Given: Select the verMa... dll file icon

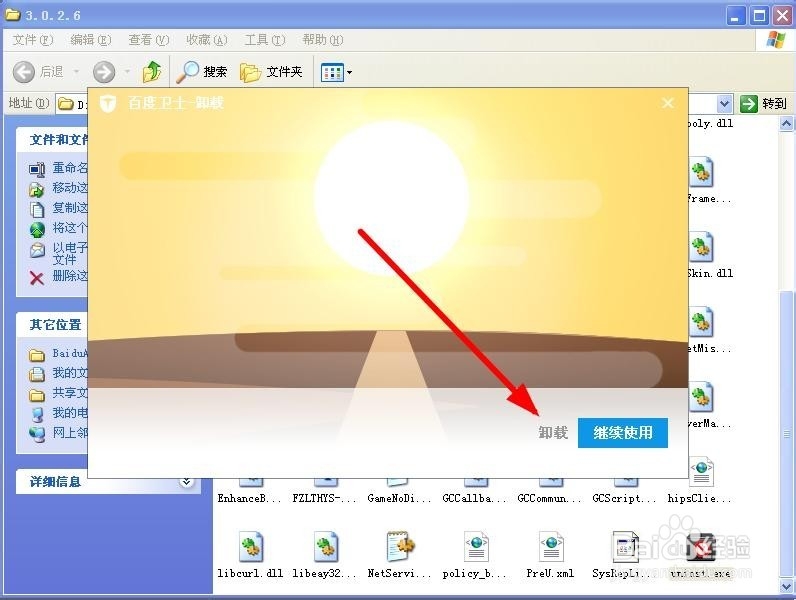Looking at the screenshot, I should pyautogui.click(x=702, y=396).
